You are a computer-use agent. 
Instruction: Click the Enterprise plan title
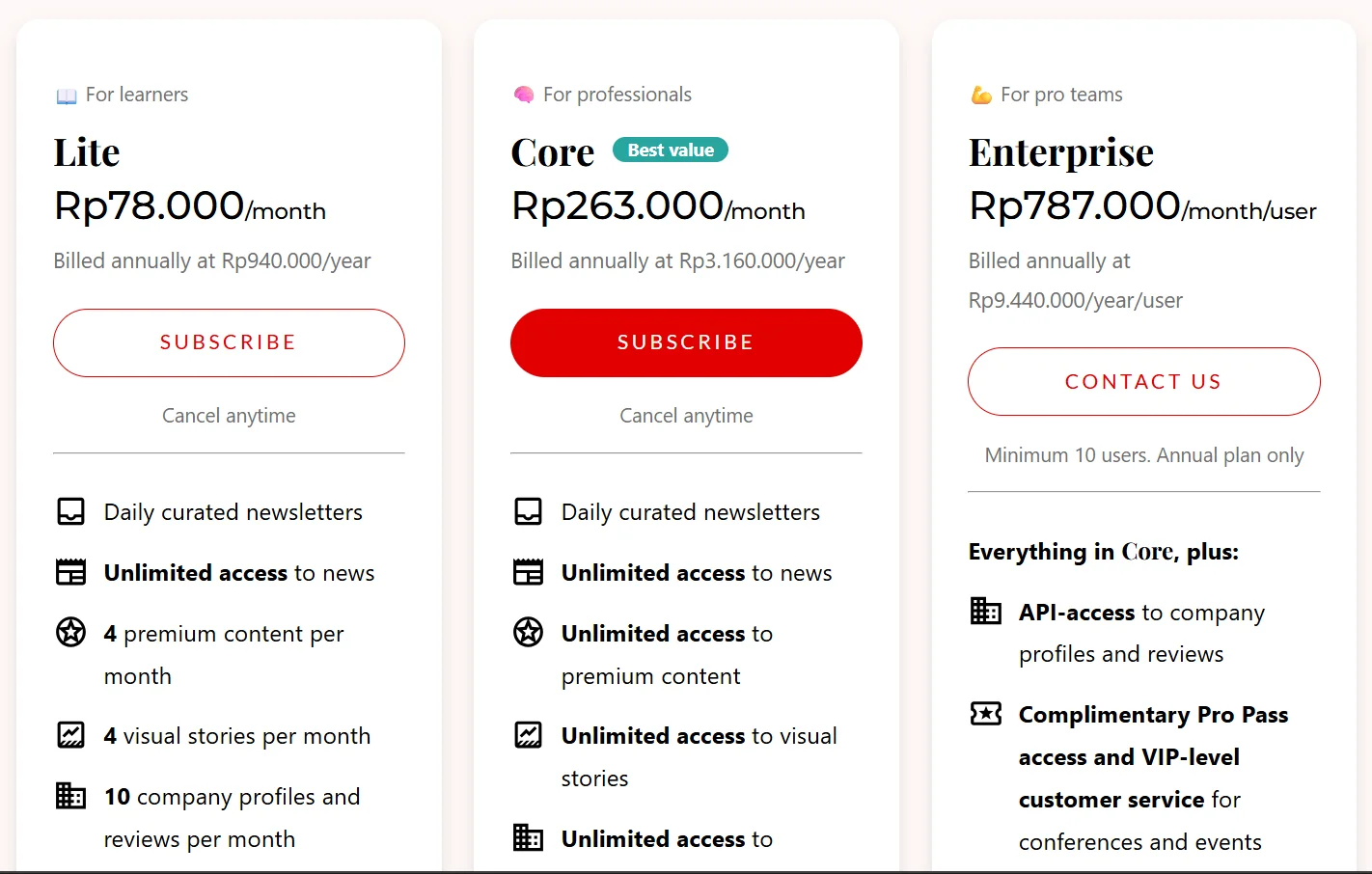(1060, 152)
